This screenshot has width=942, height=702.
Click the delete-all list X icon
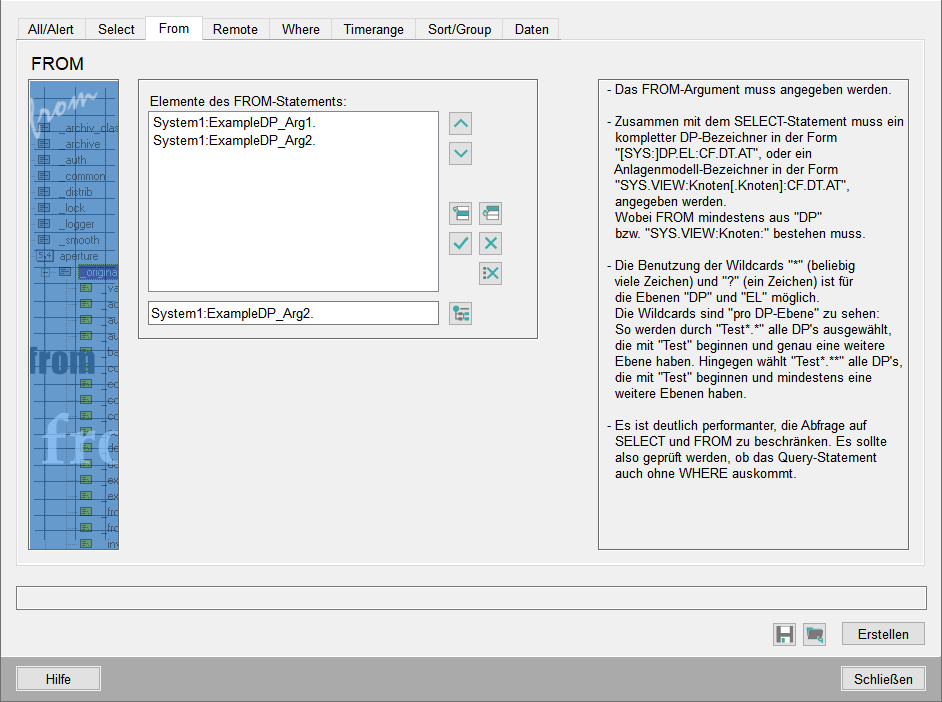click(490, 273)
